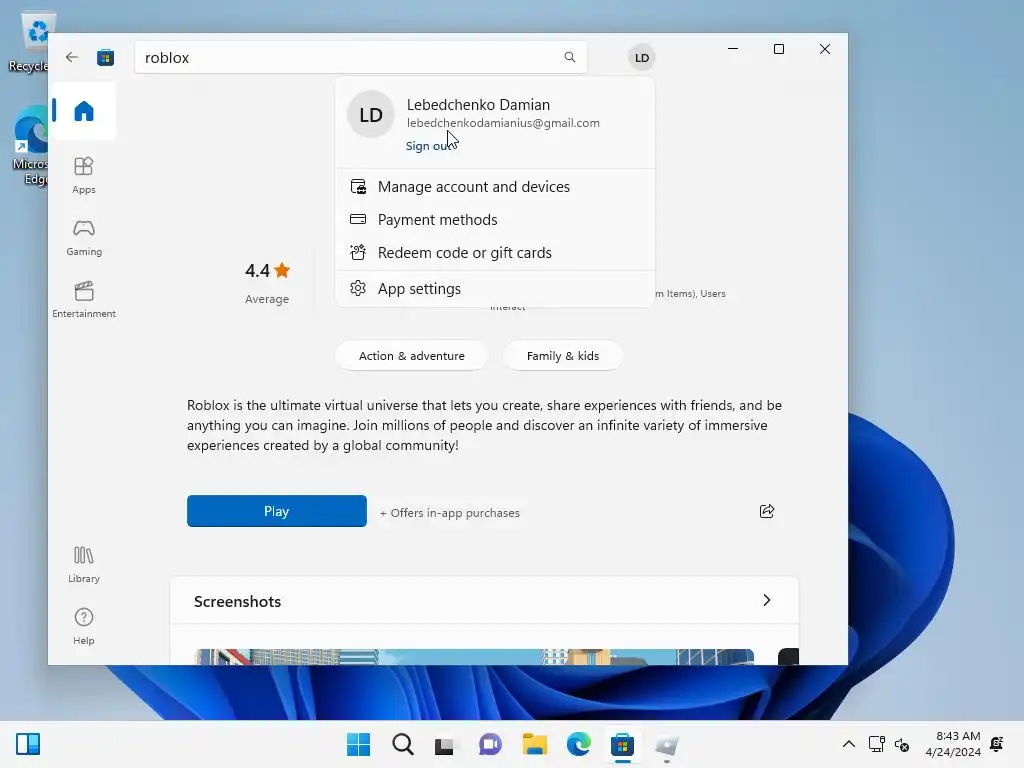Click the blue Play button
Screen dimensions: 1024x768
click(x=276, y=511)
